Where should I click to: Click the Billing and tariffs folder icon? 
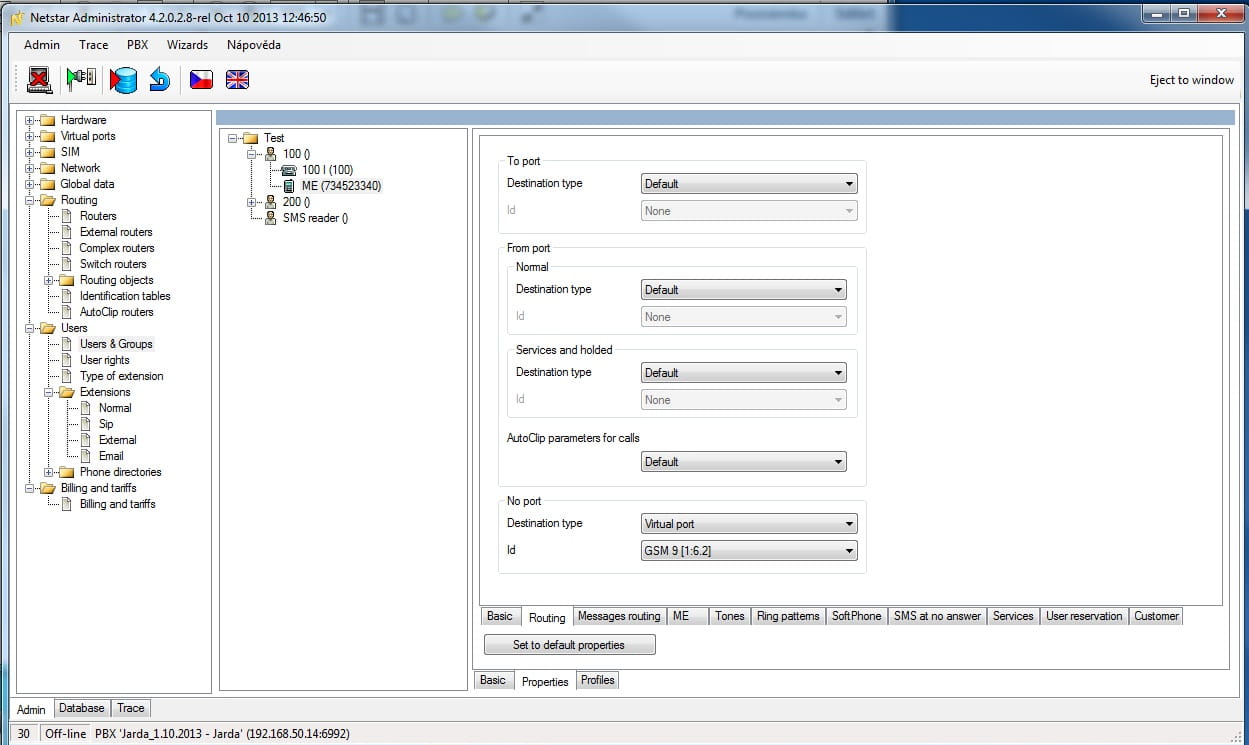(47, 488)
